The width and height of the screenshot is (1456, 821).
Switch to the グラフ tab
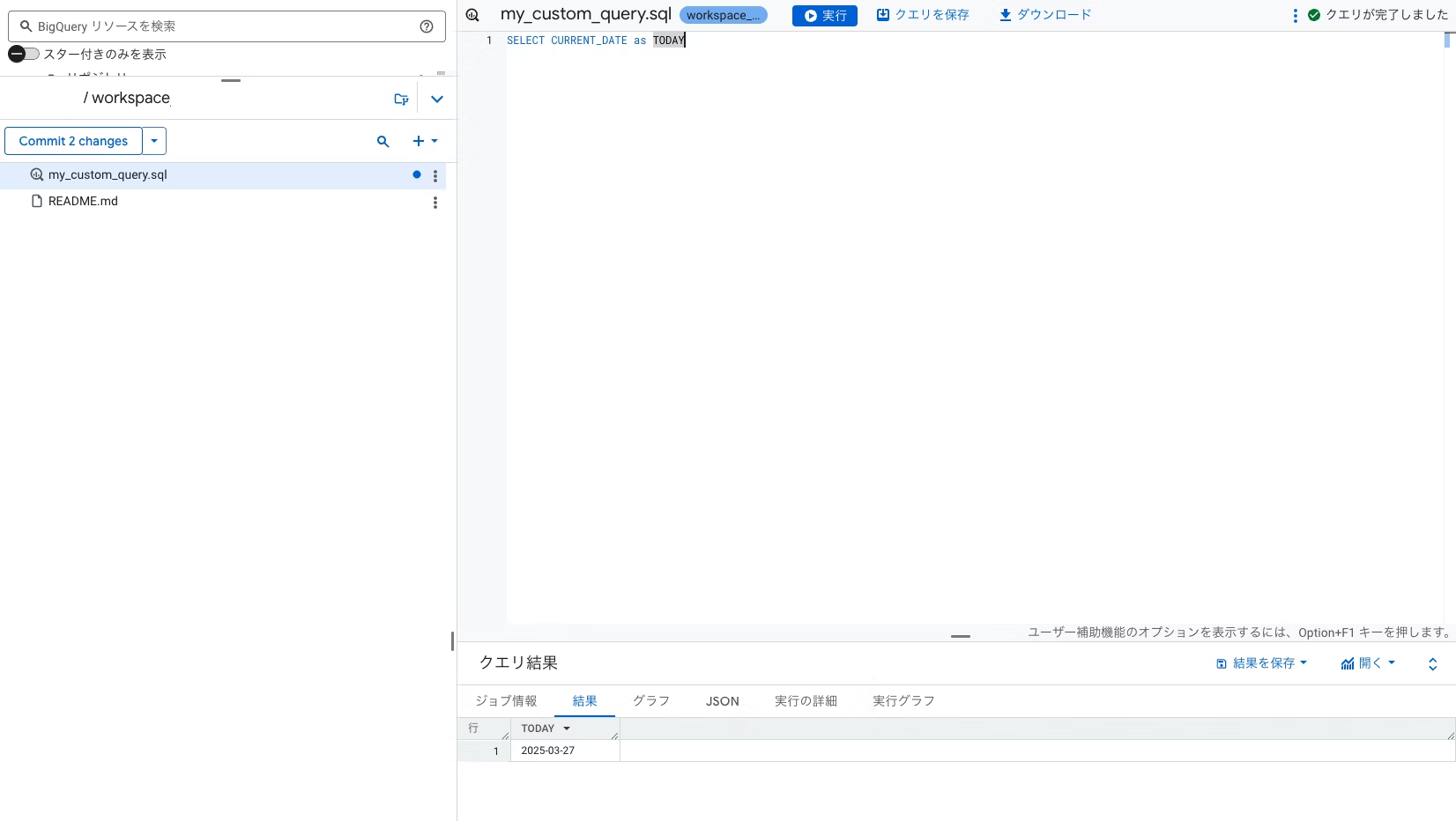(x=651, y=701)
